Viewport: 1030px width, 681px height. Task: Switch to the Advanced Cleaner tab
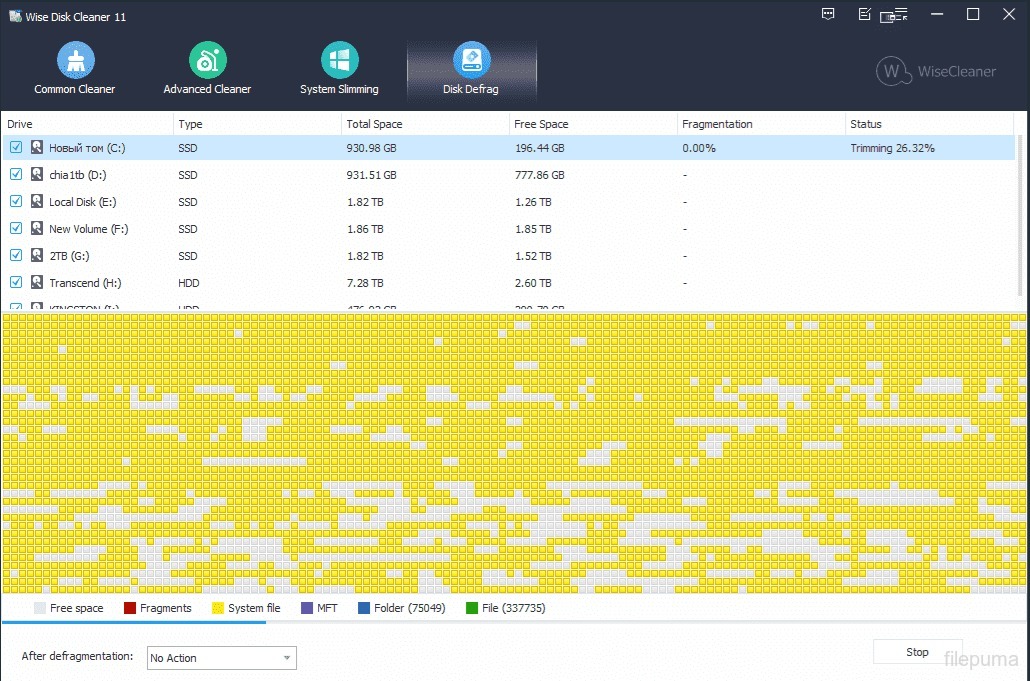207,70
